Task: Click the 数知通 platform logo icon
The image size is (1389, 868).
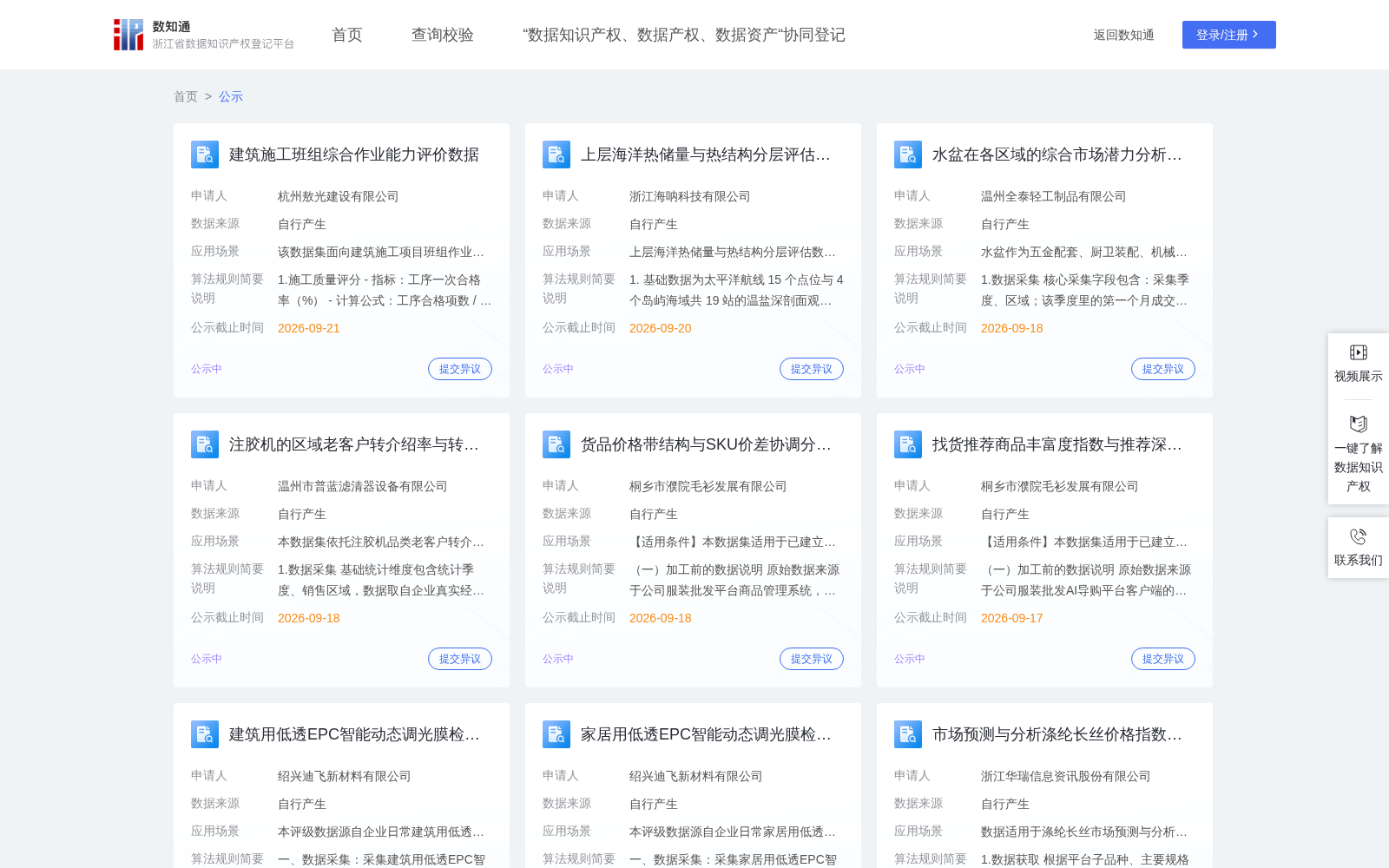Action: (x=128, y=35)
